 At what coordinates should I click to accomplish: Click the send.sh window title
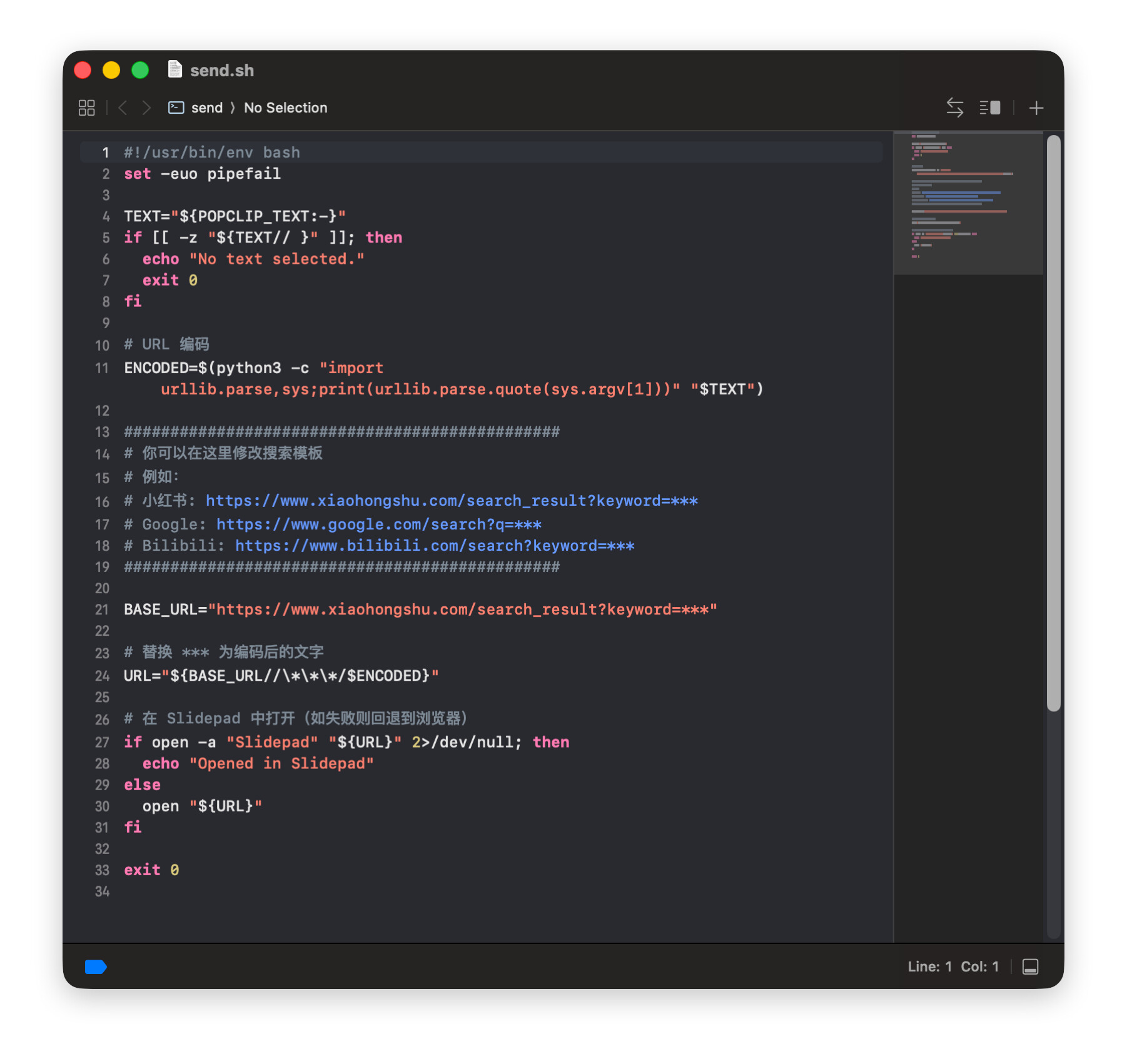tap(221, 70)
